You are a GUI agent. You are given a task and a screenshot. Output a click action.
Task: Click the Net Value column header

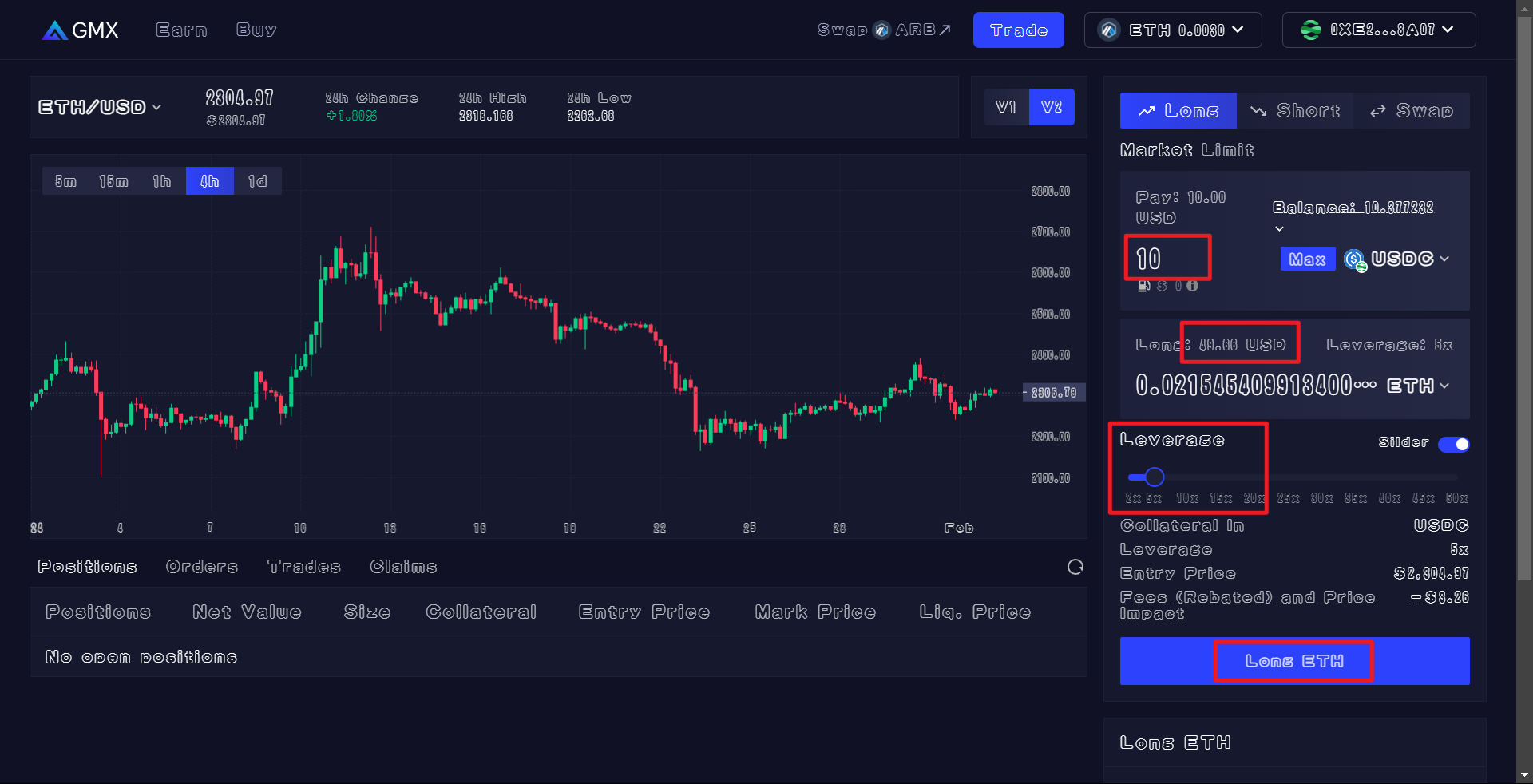pyautogui.click(x=247, y=612)
